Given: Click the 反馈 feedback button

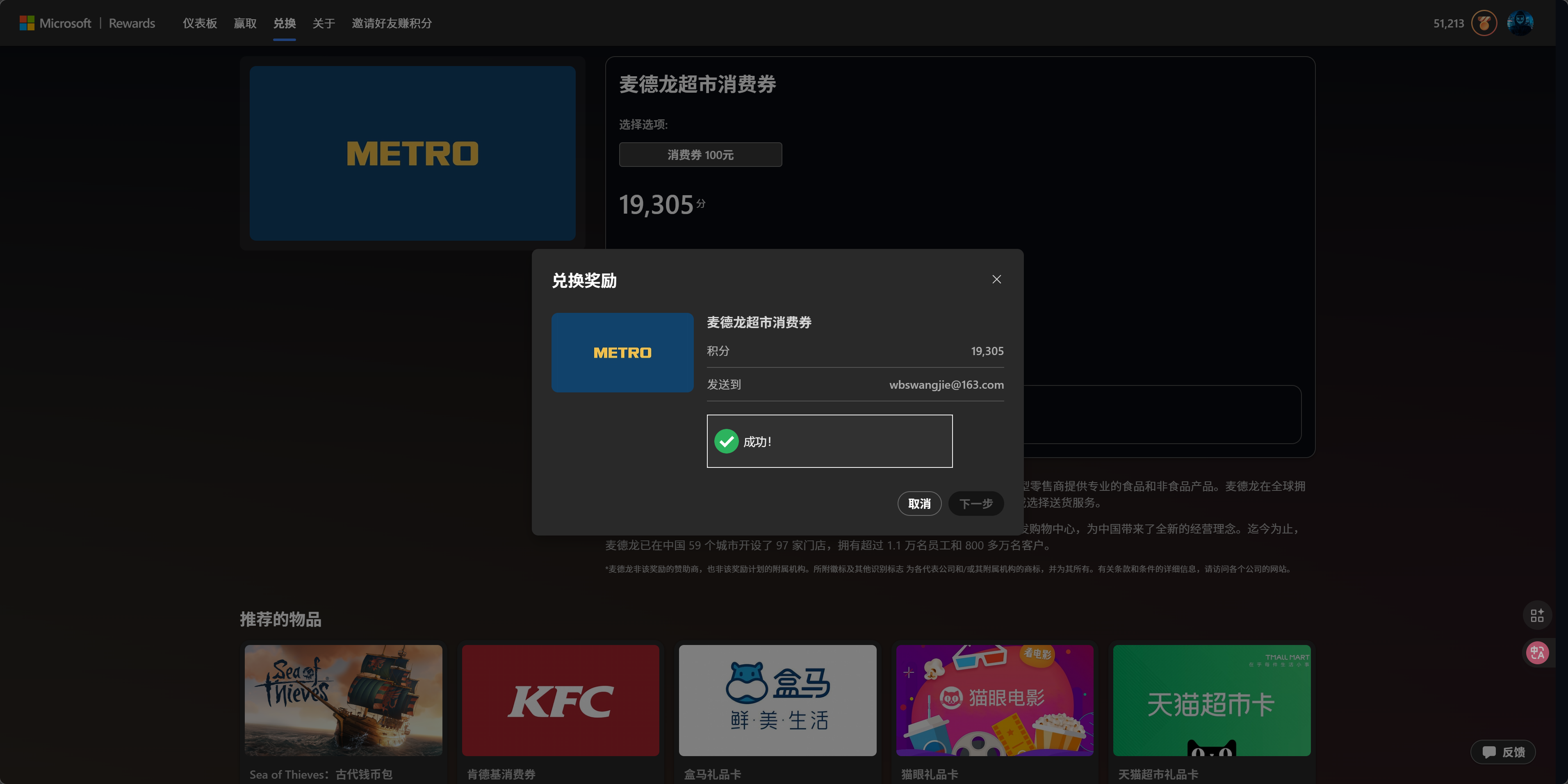Looking at the screenshot, I should click(x=1503, y=752).
